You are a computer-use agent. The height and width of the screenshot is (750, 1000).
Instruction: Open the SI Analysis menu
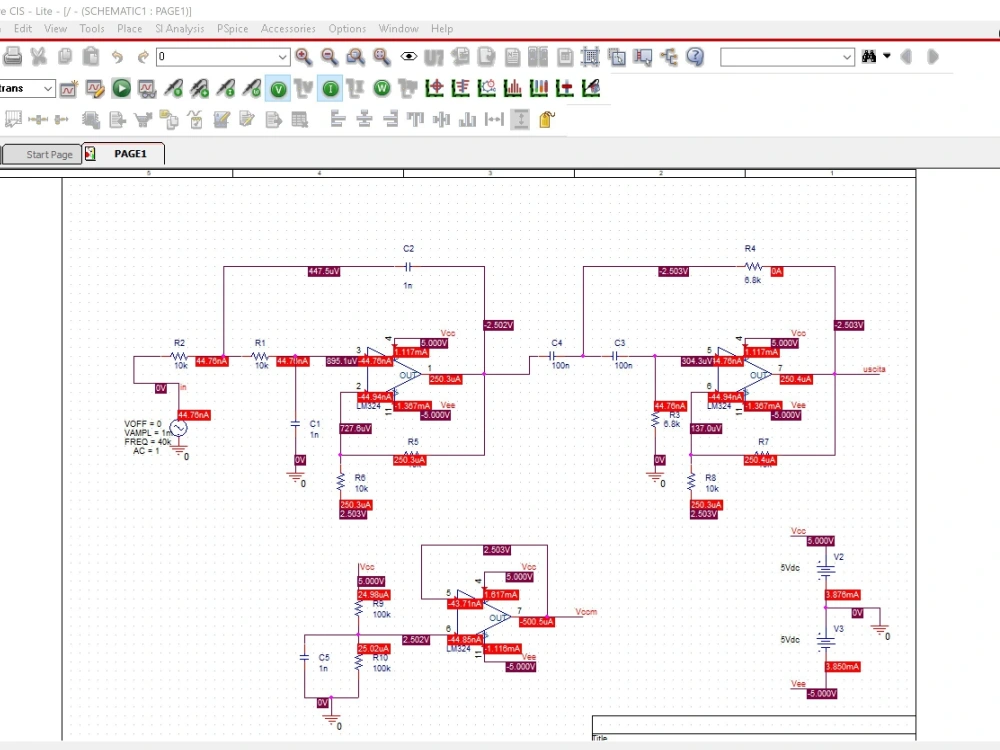[x=180, y=29]
